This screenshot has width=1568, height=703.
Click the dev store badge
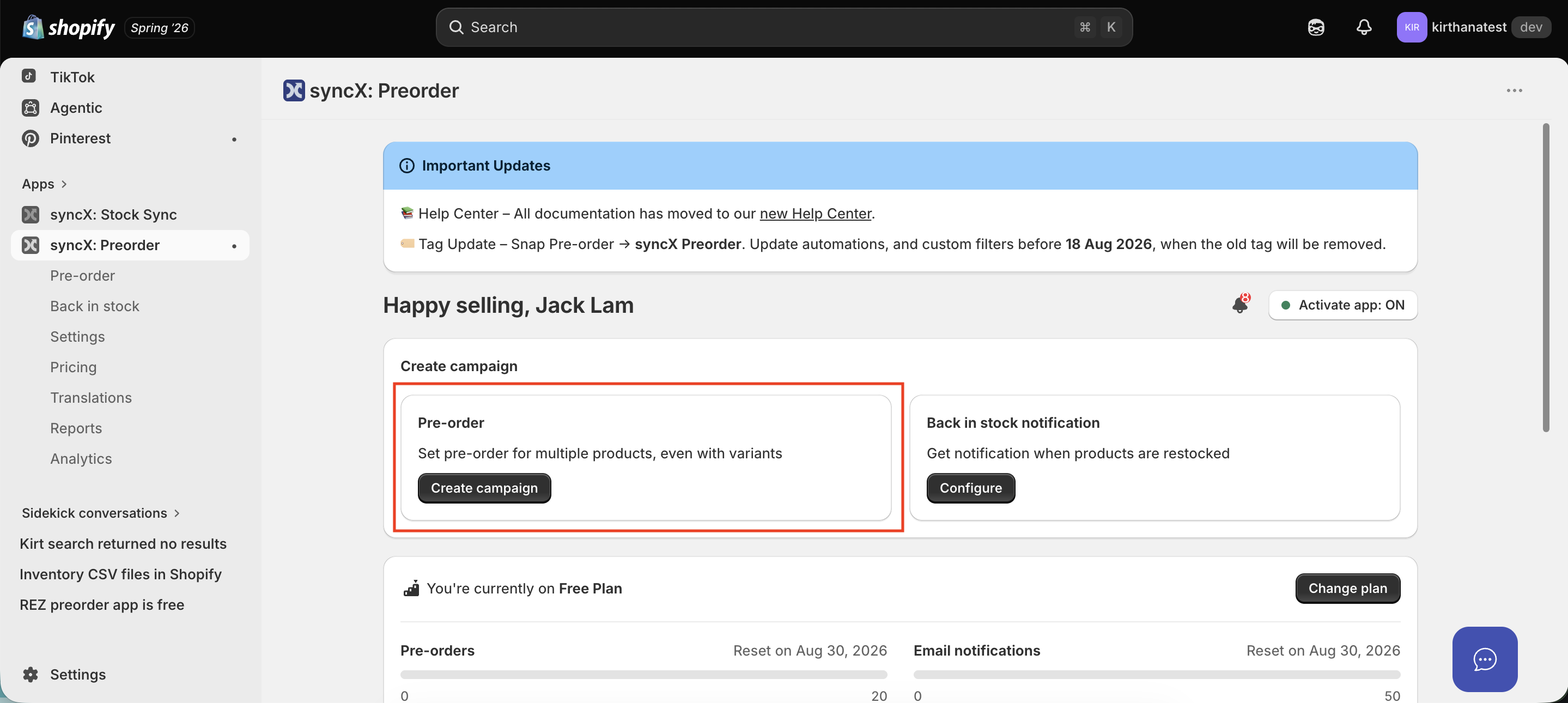click(1531, 27)
